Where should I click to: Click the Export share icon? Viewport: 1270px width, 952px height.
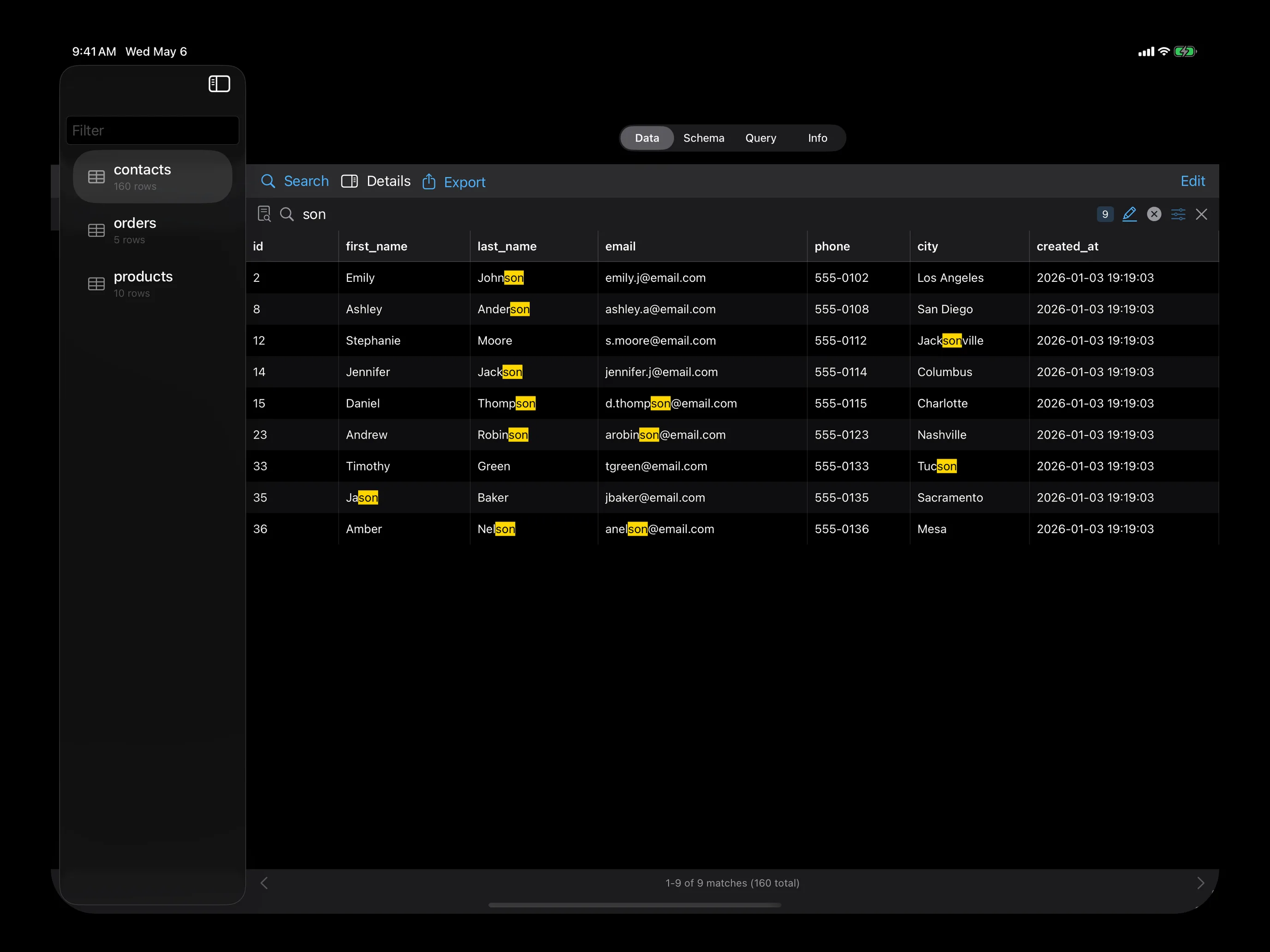coord(429,181)
